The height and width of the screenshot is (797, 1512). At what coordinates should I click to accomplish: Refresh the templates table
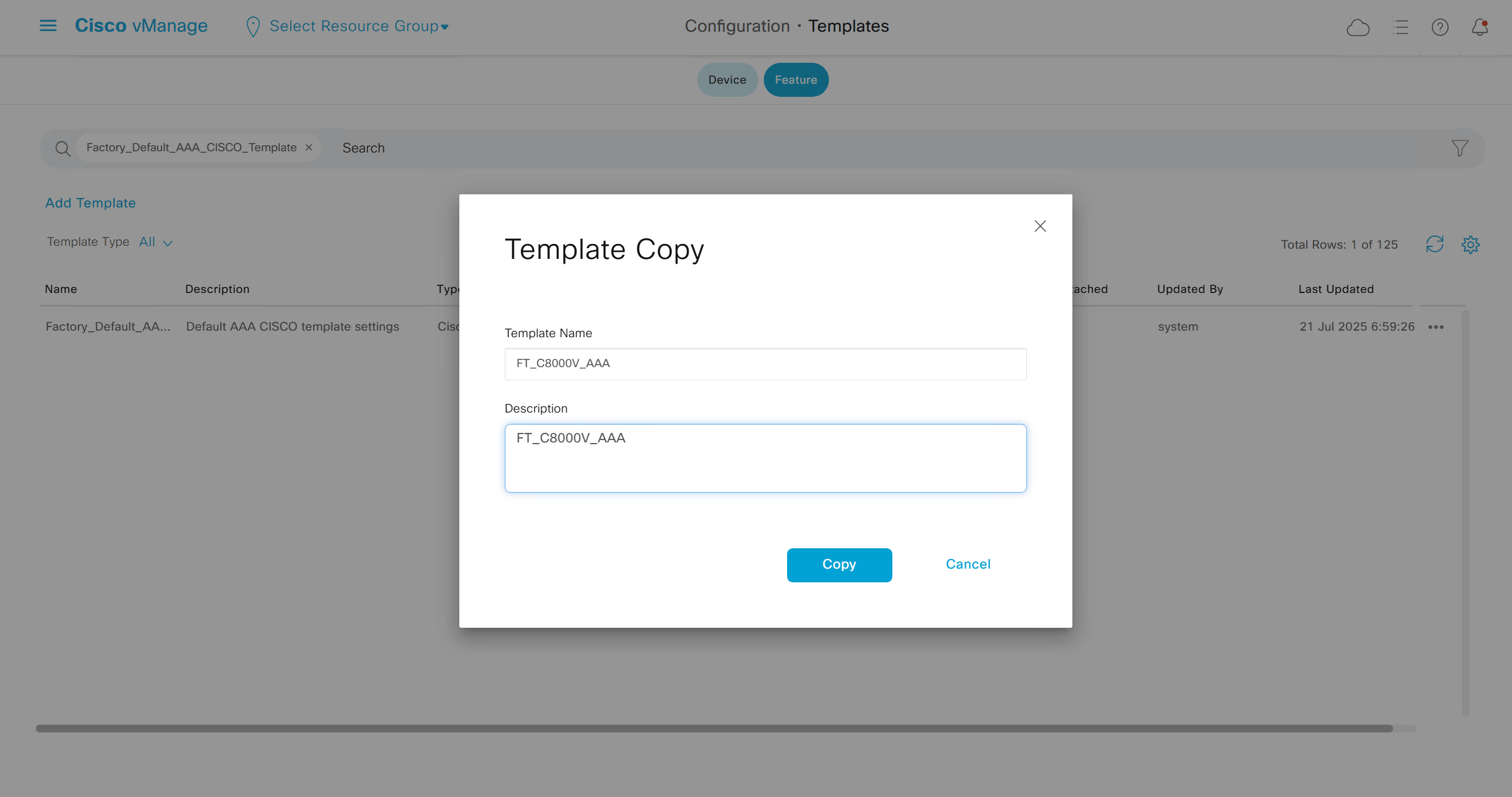[1434, 244]
